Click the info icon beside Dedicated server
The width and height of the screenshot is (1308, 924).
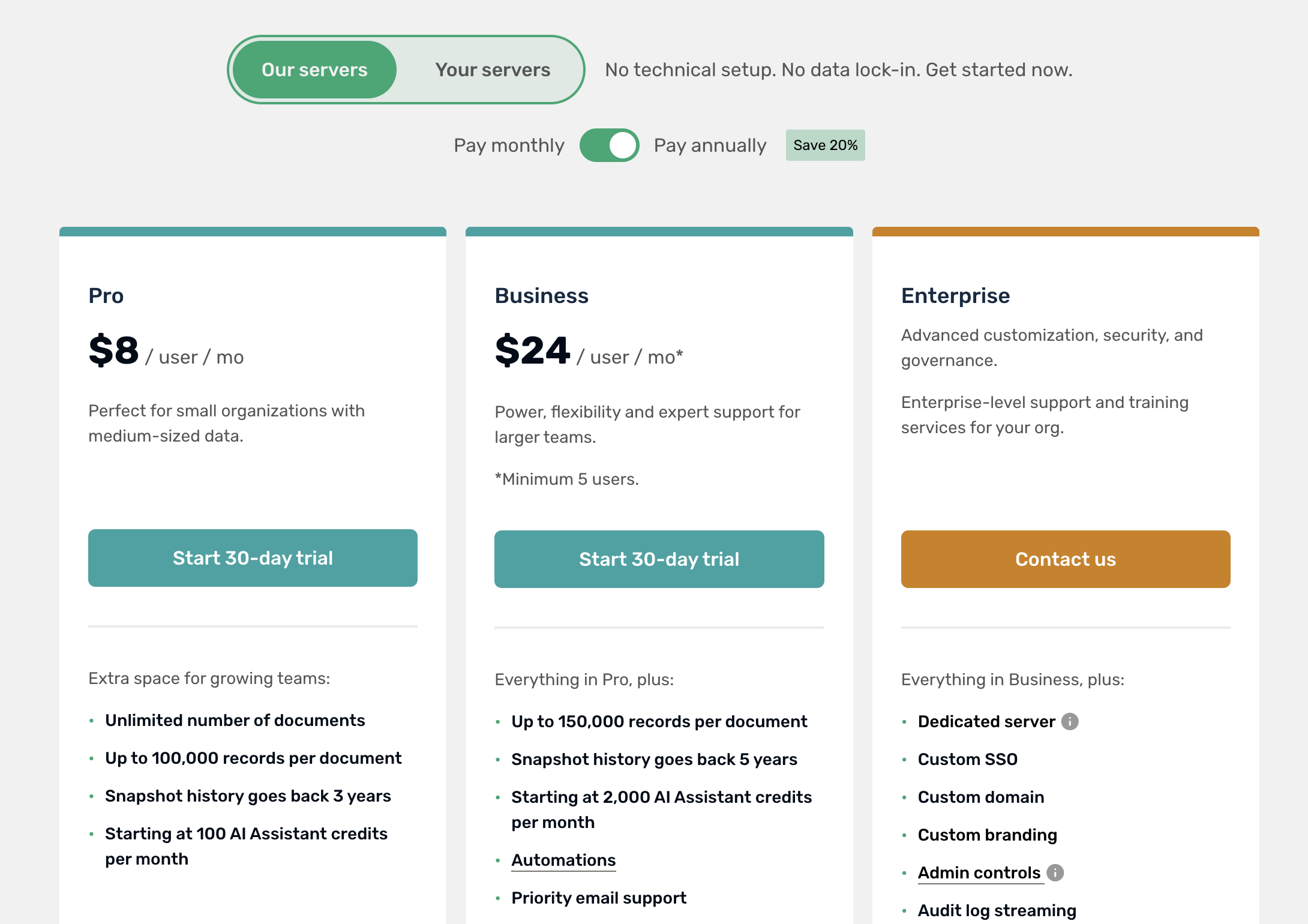[1069, 721]
